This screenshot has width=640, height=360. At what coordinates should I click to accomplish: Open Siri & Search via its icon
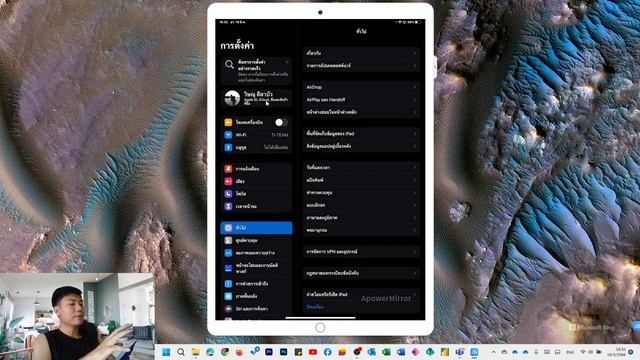(x=228, y=309)
